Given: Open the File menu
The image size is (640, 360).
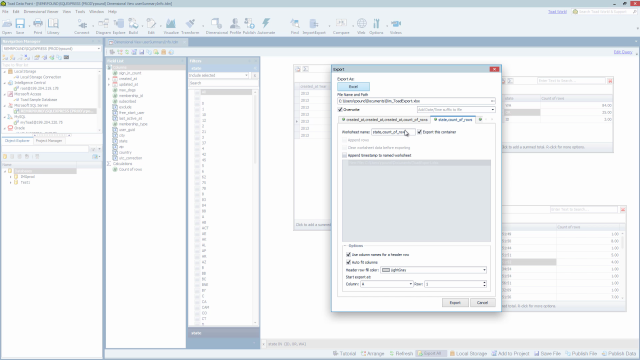Looking at the screenshot, I should [5, 11].
